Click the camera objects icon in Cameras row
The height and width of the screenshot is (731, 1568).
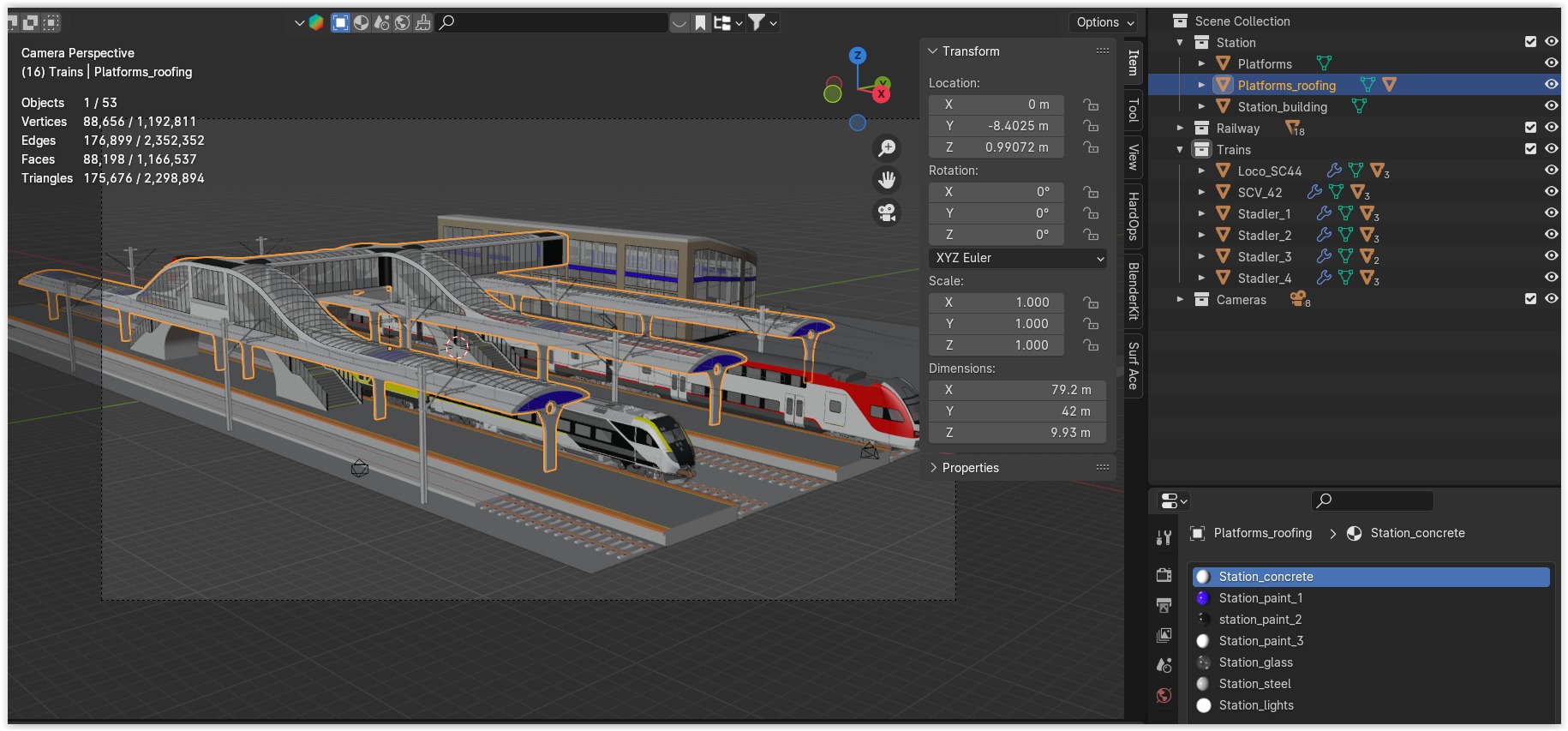point(1300,299)
